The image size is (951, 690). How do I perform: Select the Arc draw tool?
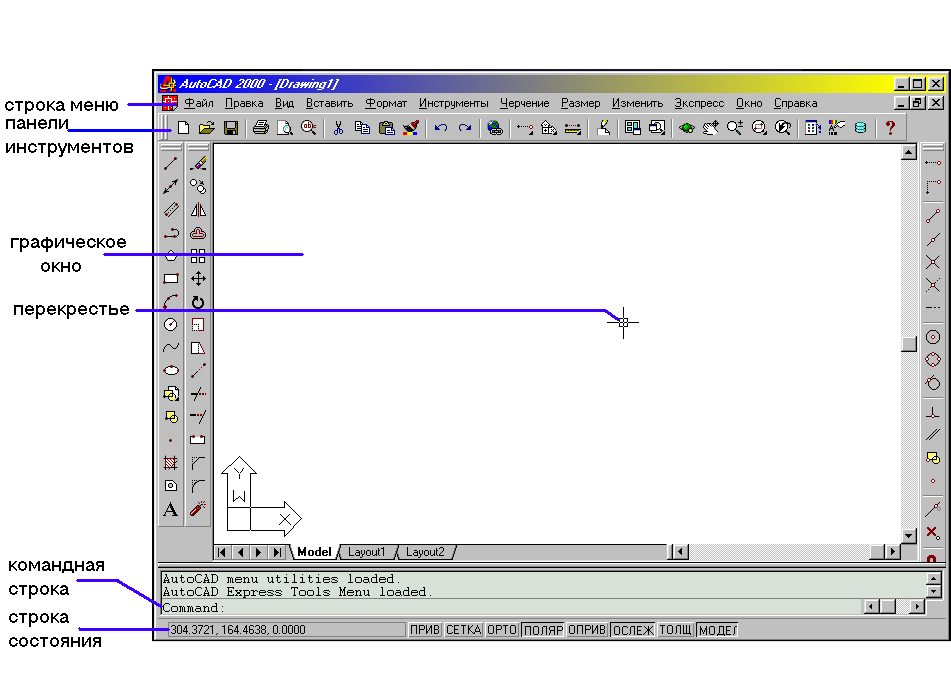[x=171, y=301]
